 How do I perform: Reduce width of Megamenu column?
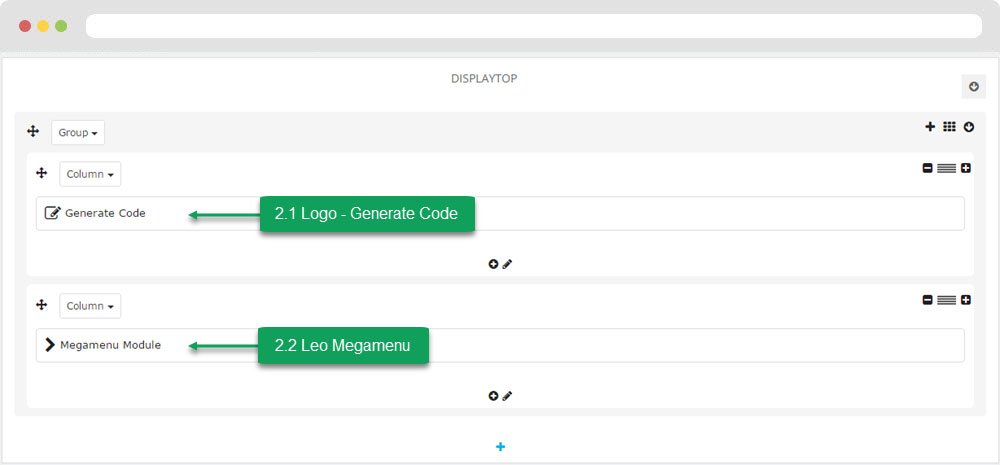point(927,300)
